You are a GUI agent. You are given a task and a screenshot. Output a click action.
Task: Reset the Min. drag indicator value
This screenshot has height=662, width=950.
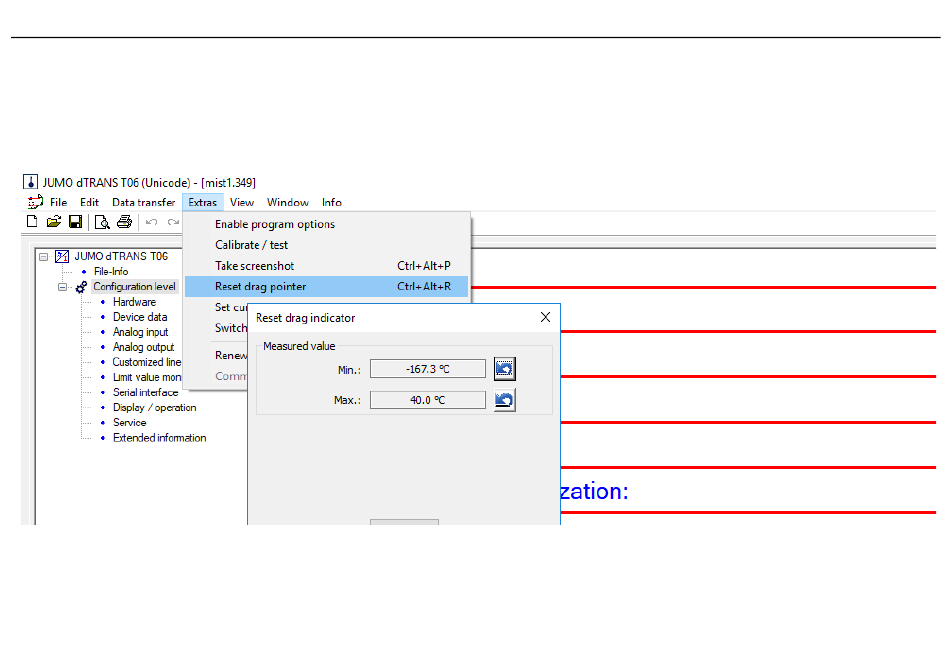(x=504, y=368)
